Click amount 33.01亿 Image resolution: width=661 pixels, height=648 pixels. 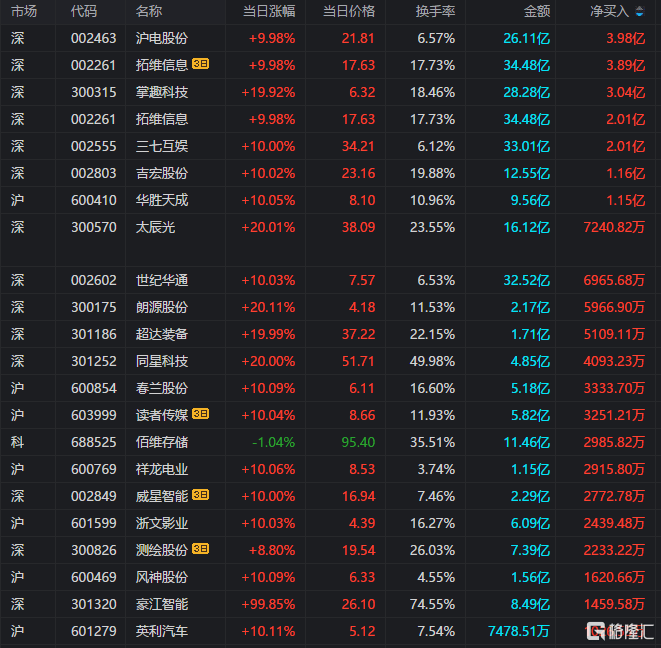point(527,146)
